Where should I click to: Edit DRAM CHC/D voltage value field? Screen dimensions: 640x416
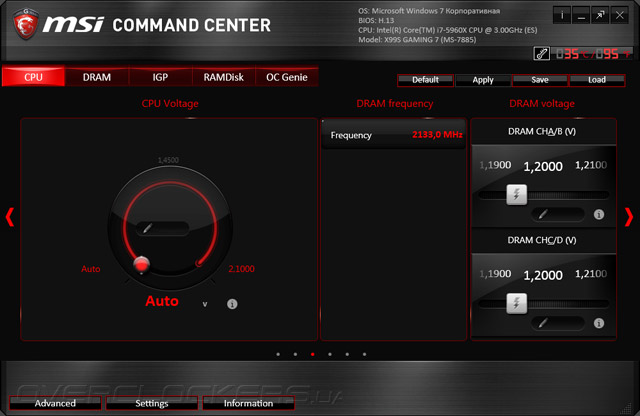[558, 323]
